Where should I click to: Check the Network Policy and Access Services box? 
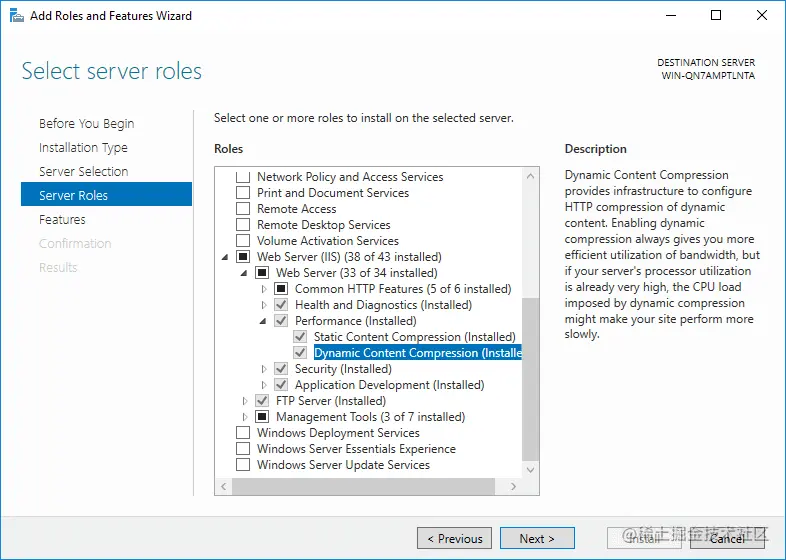tap(243, 176)
